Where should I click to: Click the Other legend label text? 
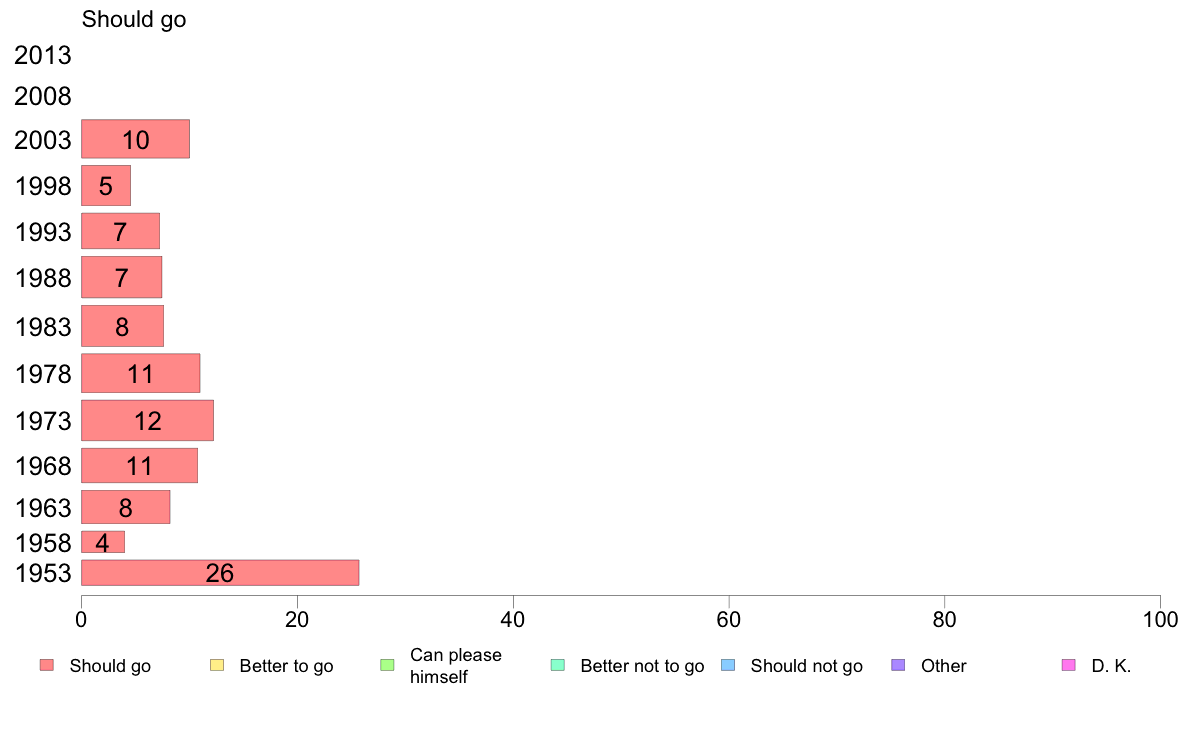click(x=943, y=666)
